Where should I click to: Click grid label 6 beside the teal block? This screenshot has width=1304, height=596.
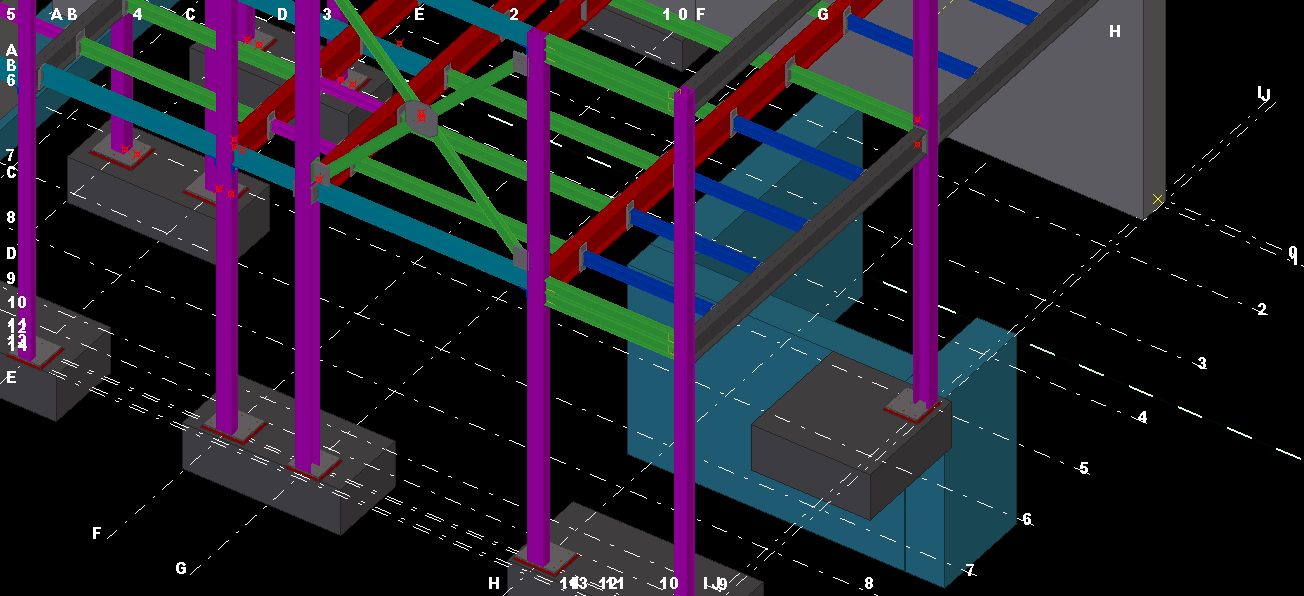click(x=1026, y=520)
